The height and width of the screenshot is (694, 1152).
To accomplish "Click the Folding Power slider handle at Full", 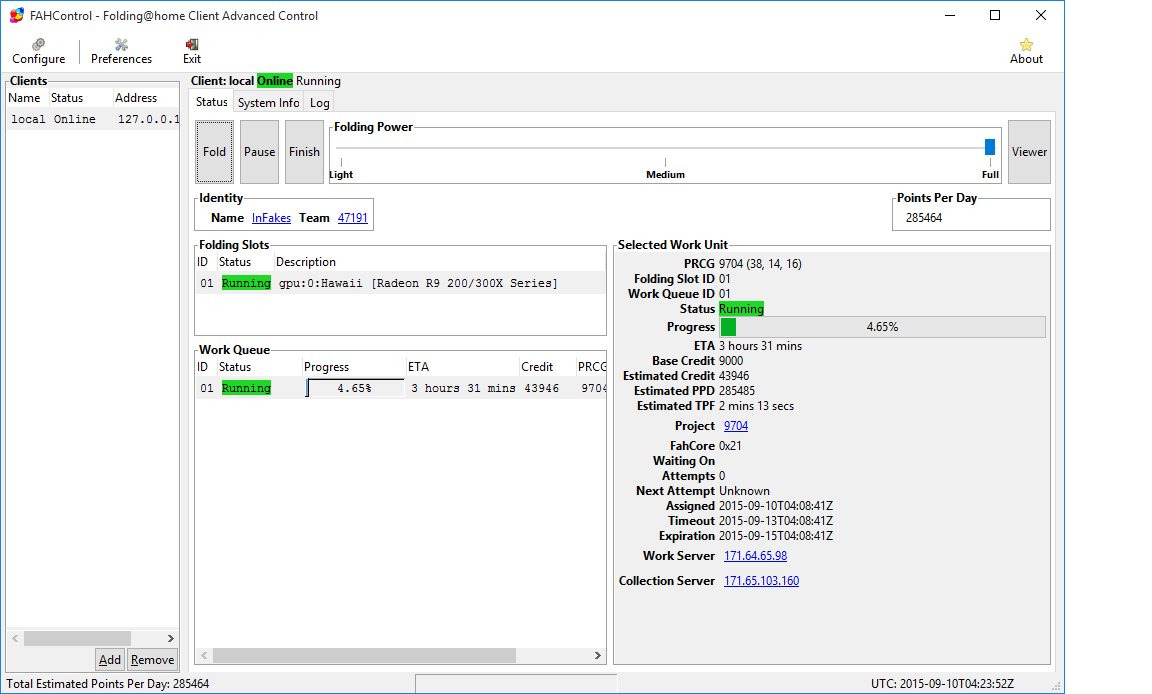I will (990, 147).
